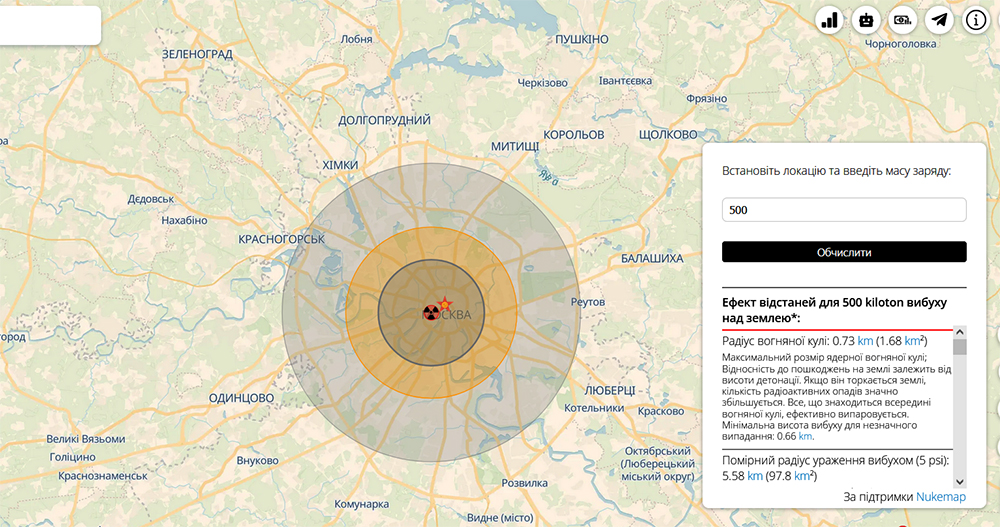Open the statistics bar chart icon
The image size is (1000, 527).
pyautogui.click(x=830, y=19)
